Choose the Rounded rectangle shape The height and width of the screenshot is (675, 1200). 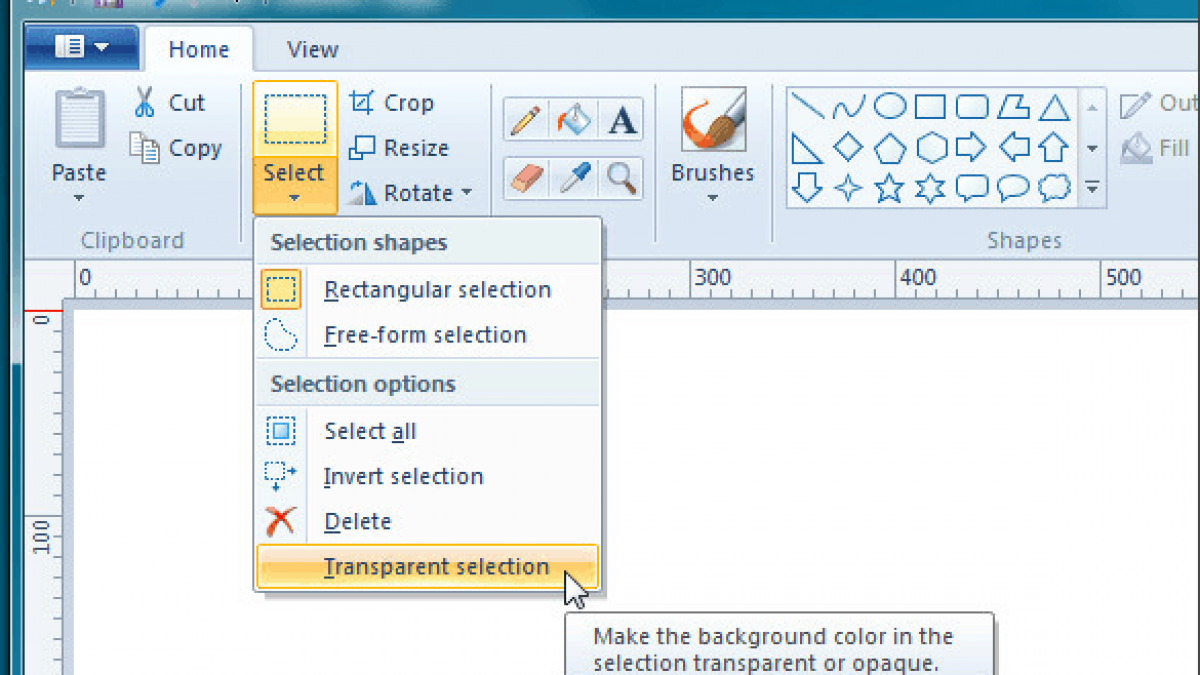972,106
